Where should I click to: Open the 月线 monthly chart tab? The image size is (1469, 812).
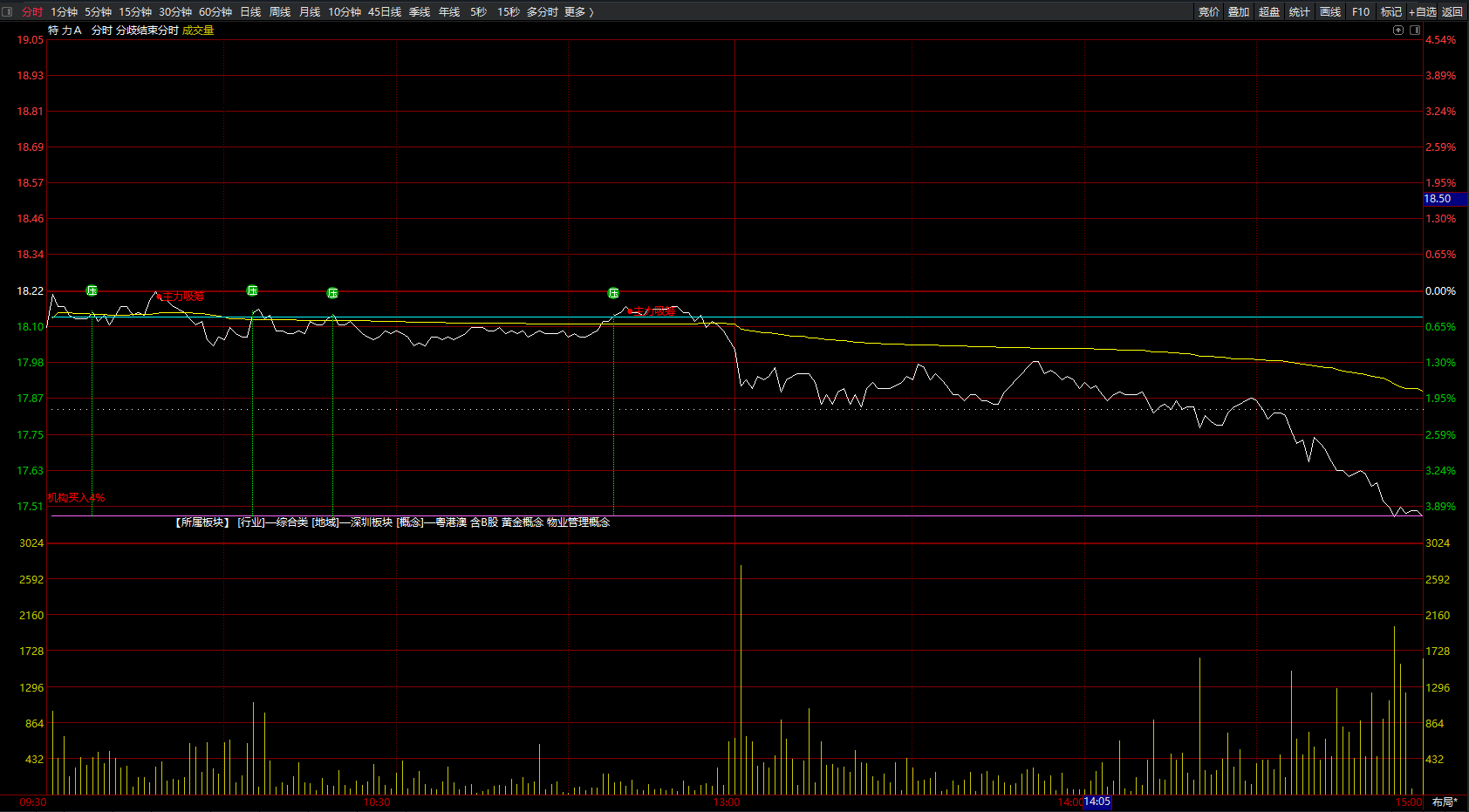click(310, 11)
